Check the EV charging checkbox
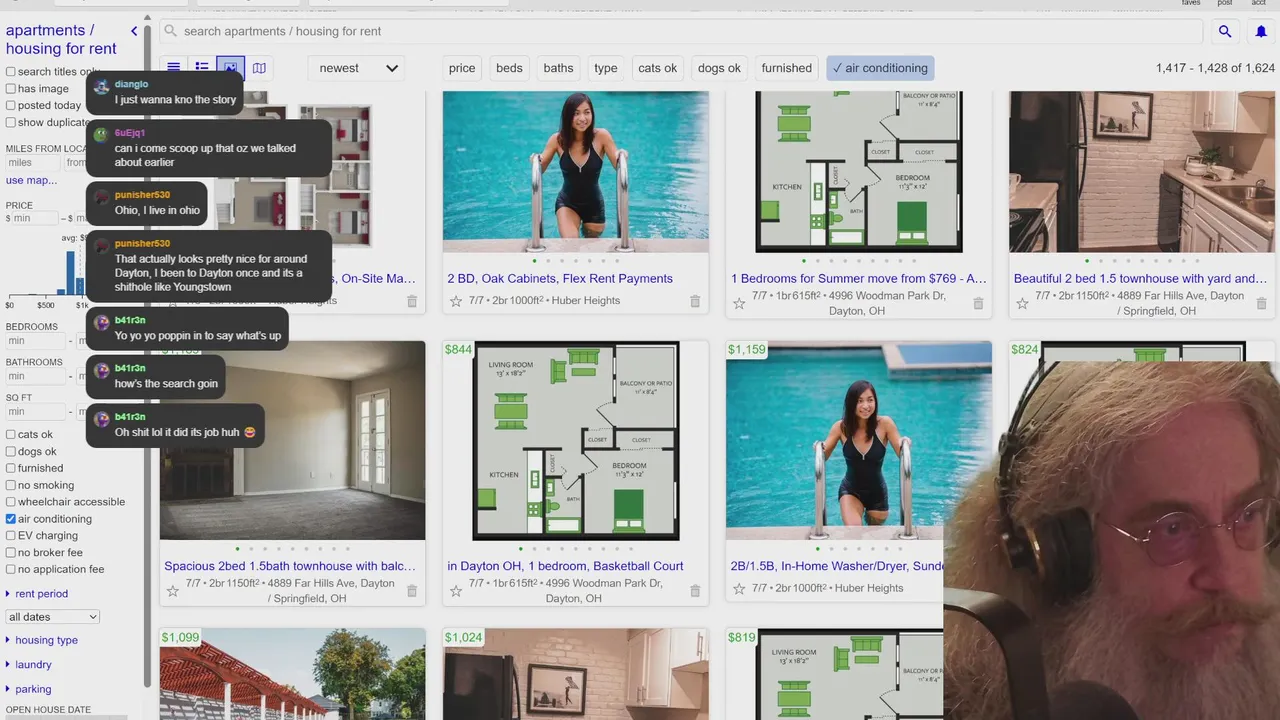1280x720 pixels. [x=11, y=536]
